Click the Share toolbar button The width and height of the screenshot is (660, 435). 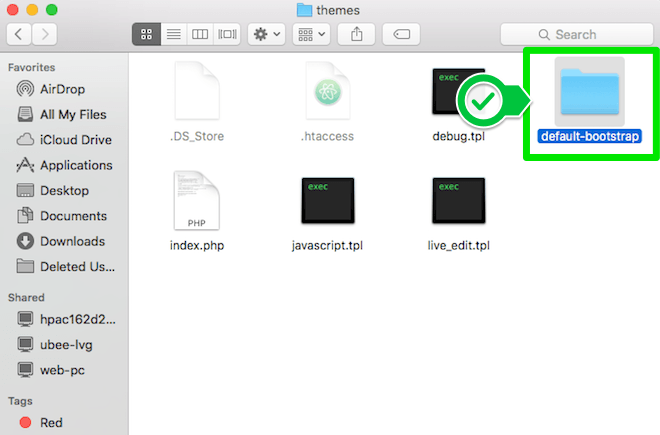[357, 34]
